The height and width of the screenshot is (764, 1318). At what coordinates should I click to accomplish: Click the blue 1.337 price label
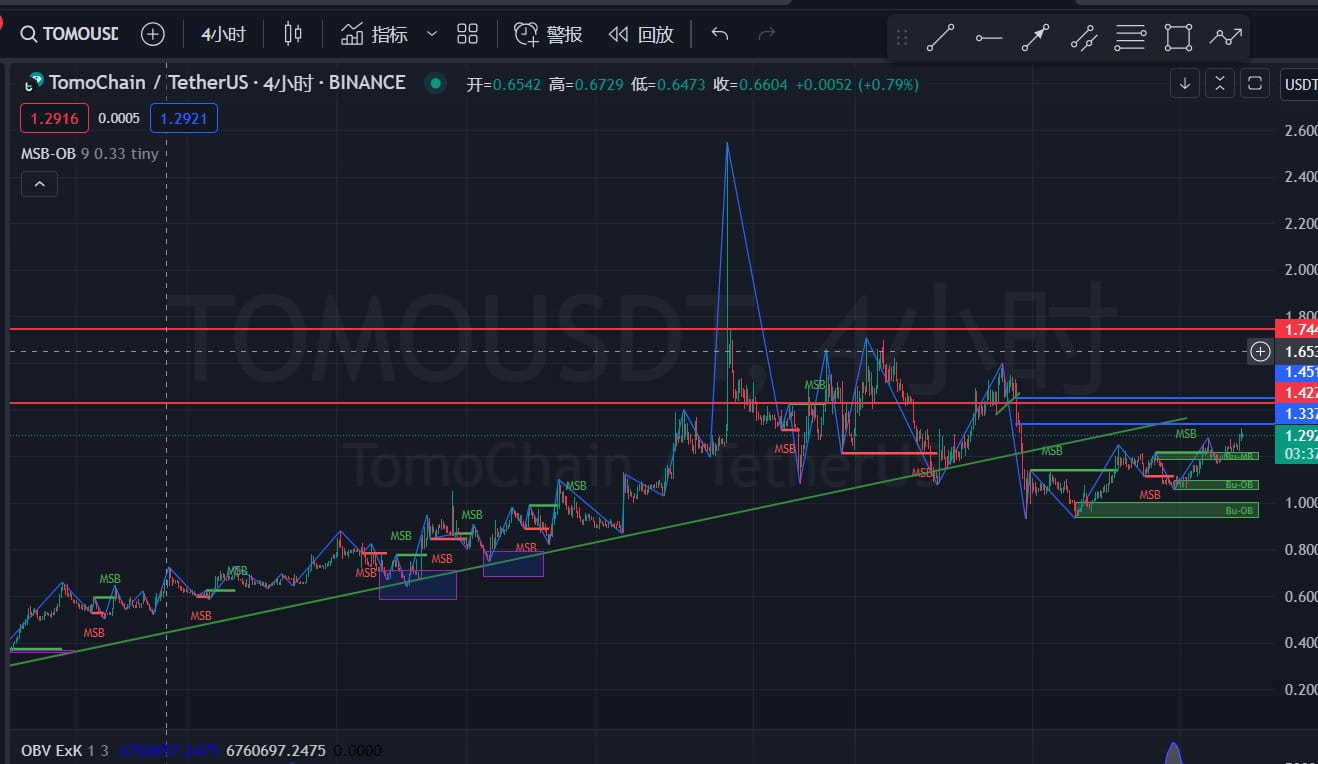coord(1297,413)
